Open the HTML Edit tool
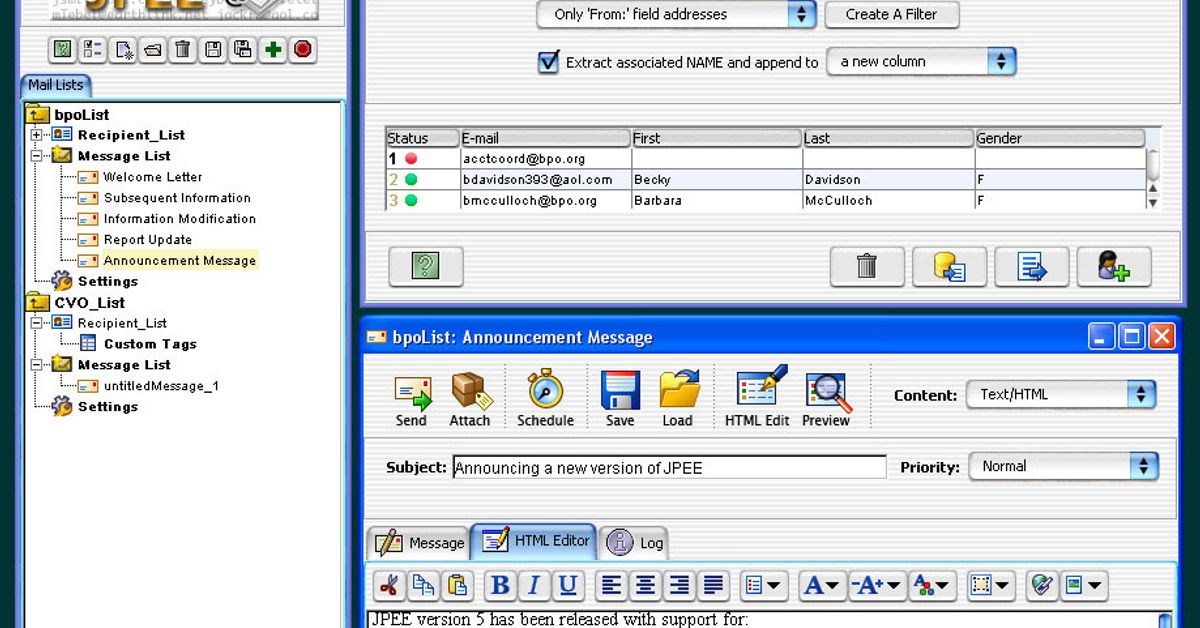 tap(757, 399)
